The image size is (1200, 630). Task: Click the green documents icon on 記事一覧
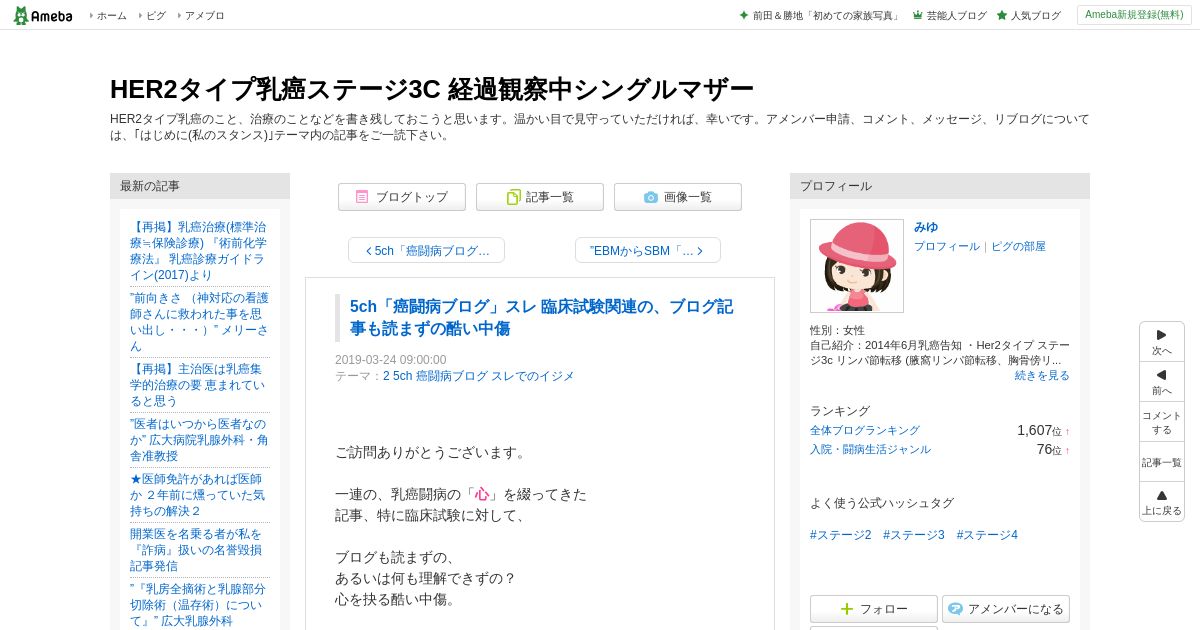[x=513, y=197]
